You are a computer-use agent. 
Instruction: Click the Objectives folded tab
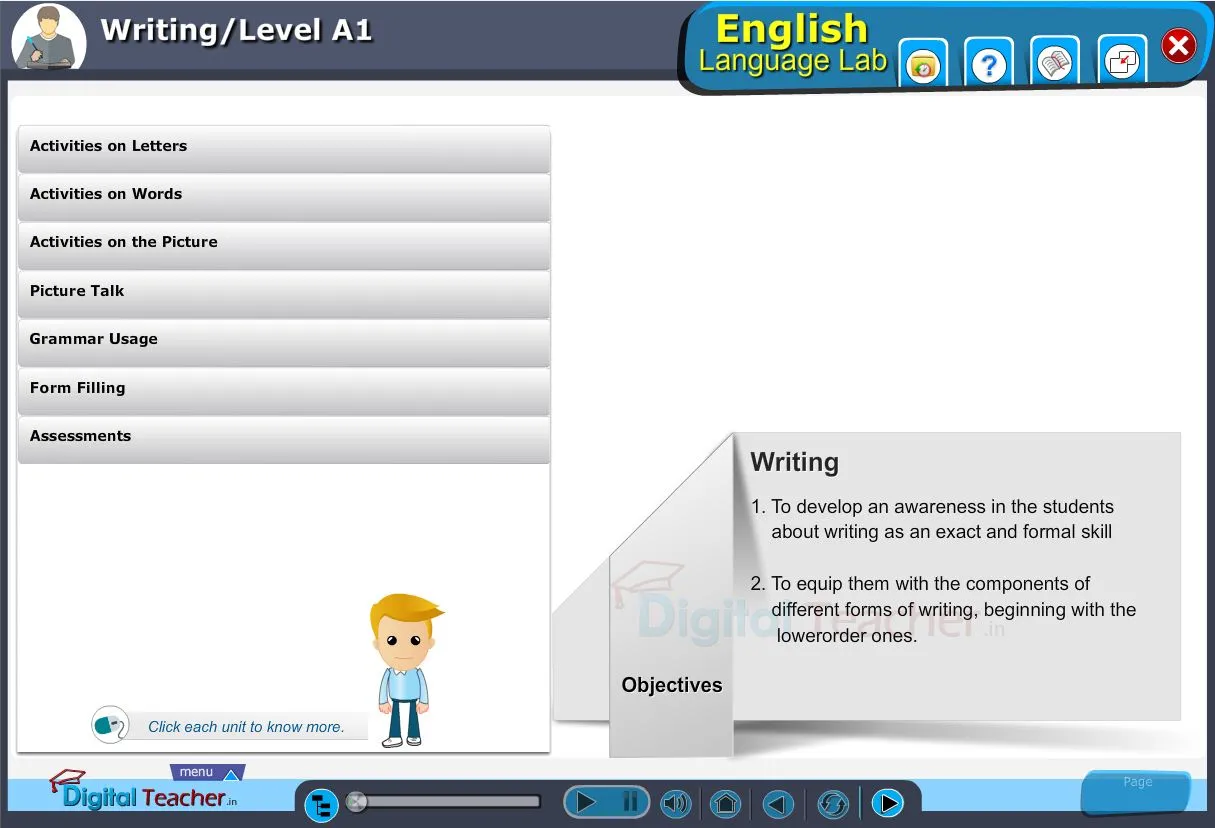tap(671, 686)
